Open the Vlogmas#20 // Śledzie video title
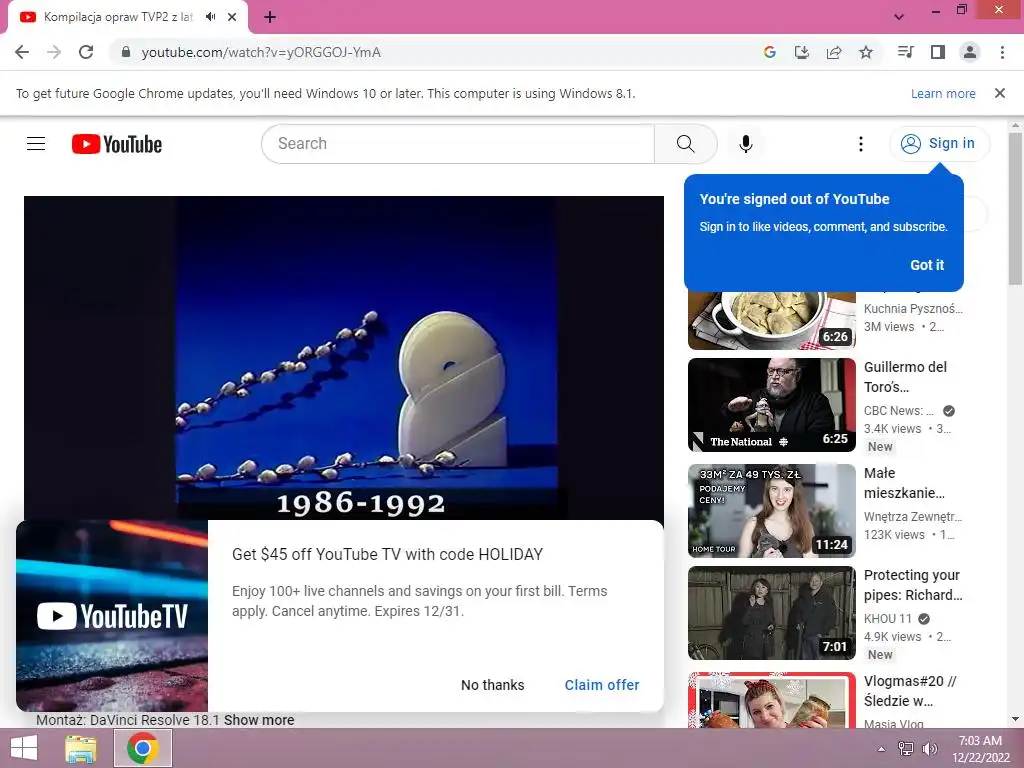The height and width of the screenshot is (768, 1024). click(910, 691)
